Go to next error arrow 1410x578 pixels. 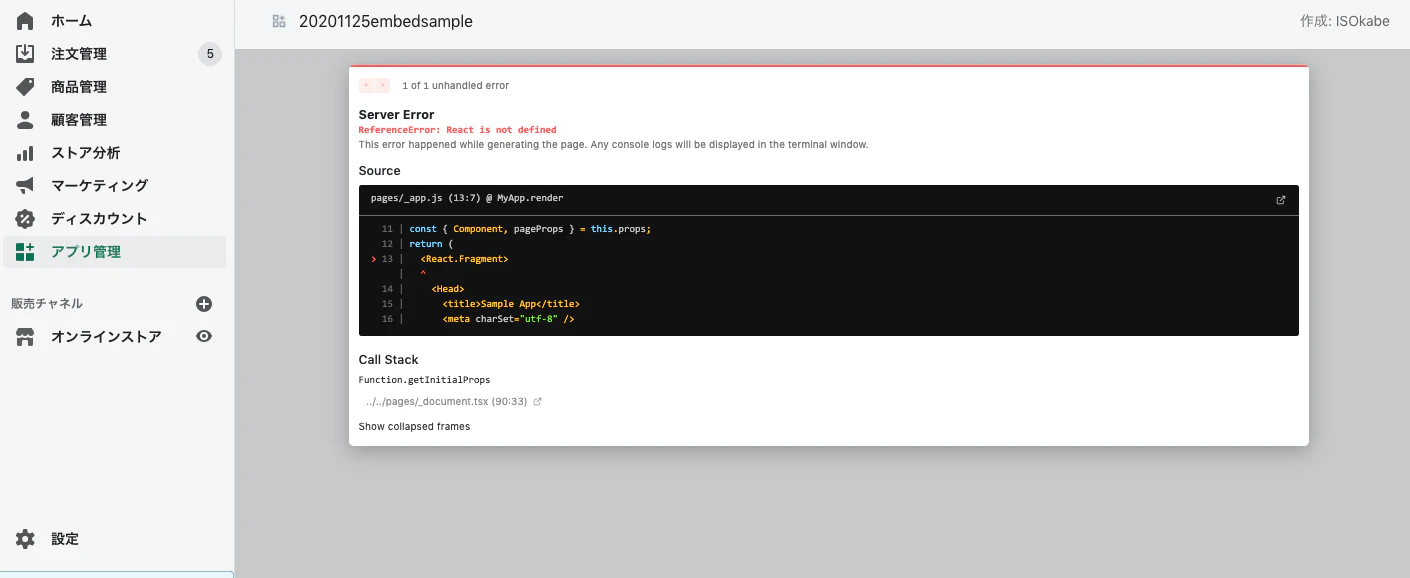(x=383, y=86)
